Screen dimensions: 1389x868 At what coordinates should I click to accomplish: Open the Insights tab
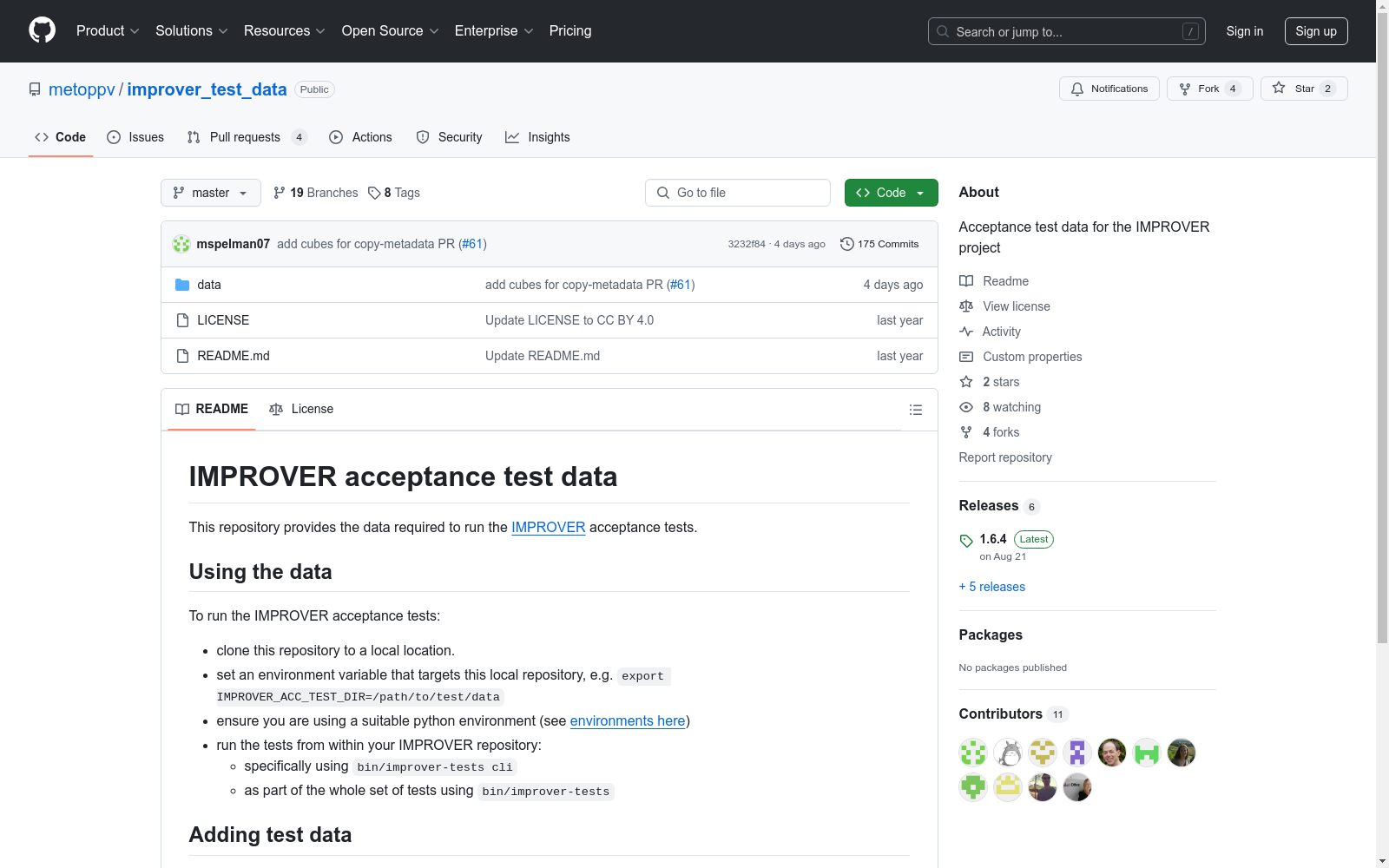click(x=537, y=137)
